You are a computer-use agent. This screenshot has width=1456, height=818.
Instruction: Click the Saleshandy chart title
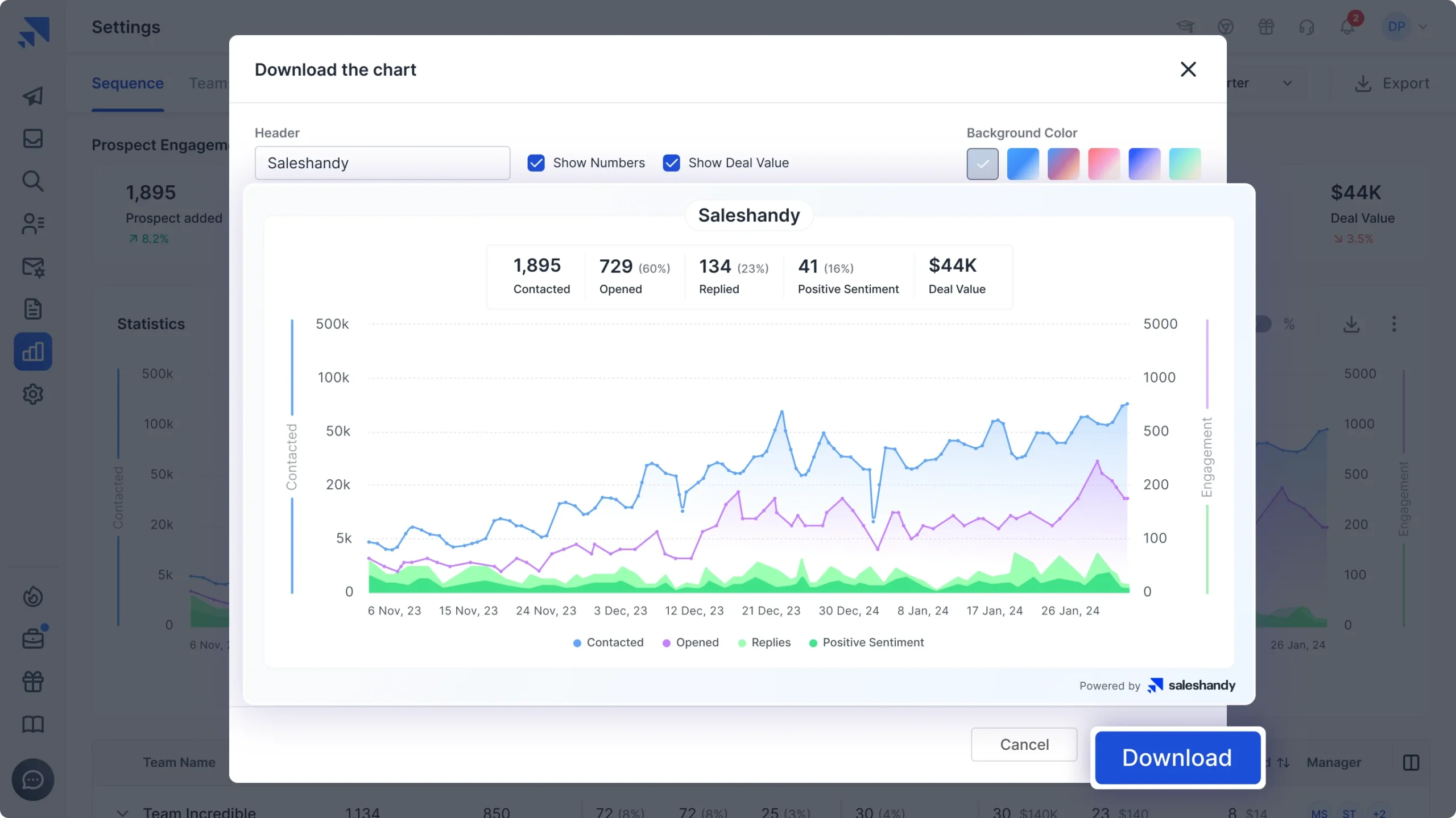point(749,215)
